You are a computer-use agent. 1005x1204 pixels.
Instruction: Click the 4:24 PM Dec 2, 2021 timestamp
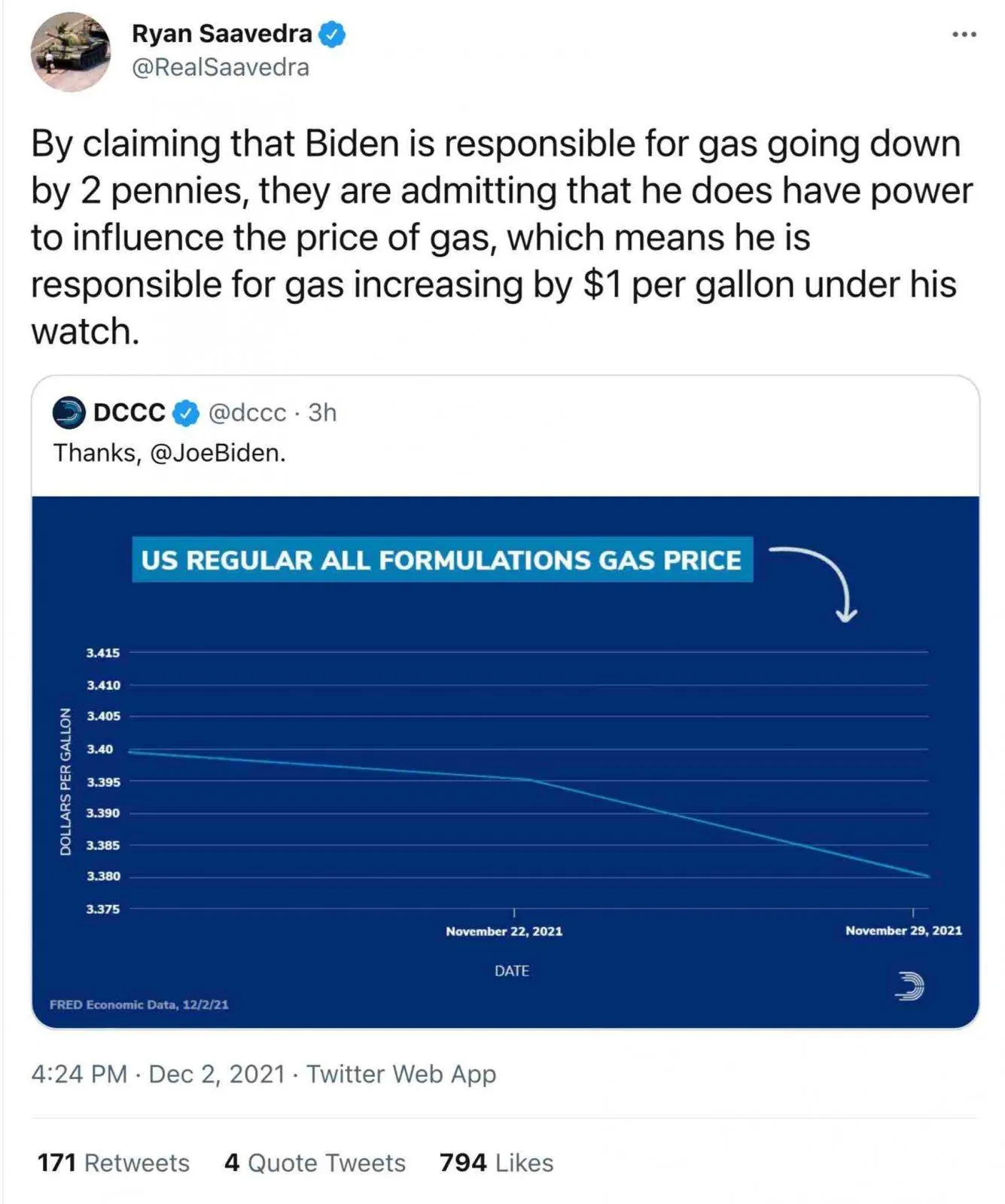158,1074
